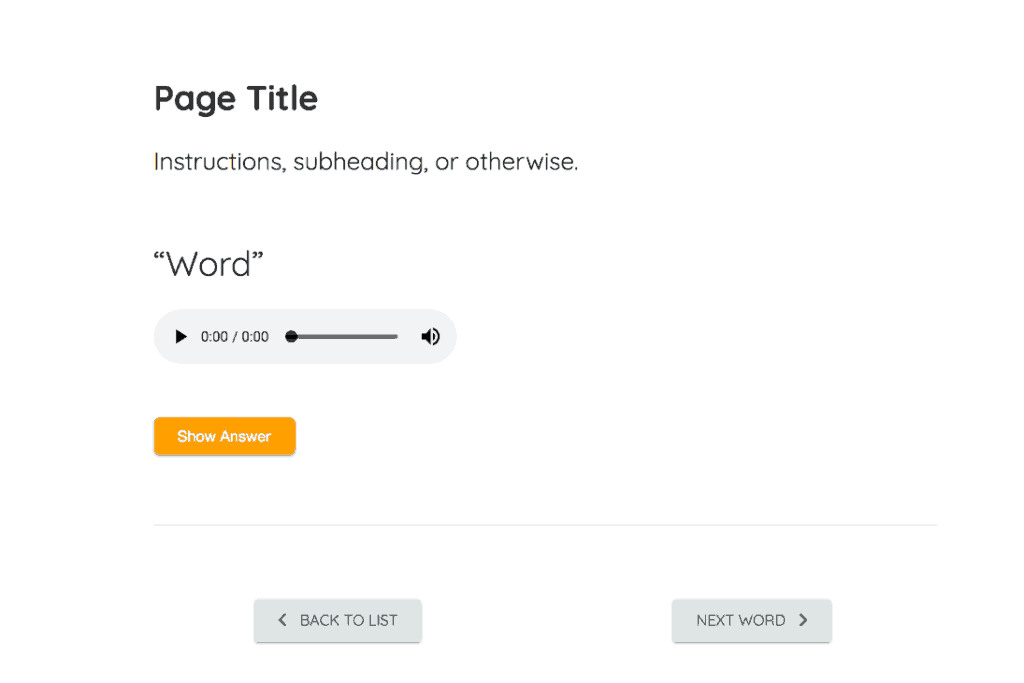Click the Page Title heading
The height and width of the screenshot is (683, 1024).
[x=236, y=99]
